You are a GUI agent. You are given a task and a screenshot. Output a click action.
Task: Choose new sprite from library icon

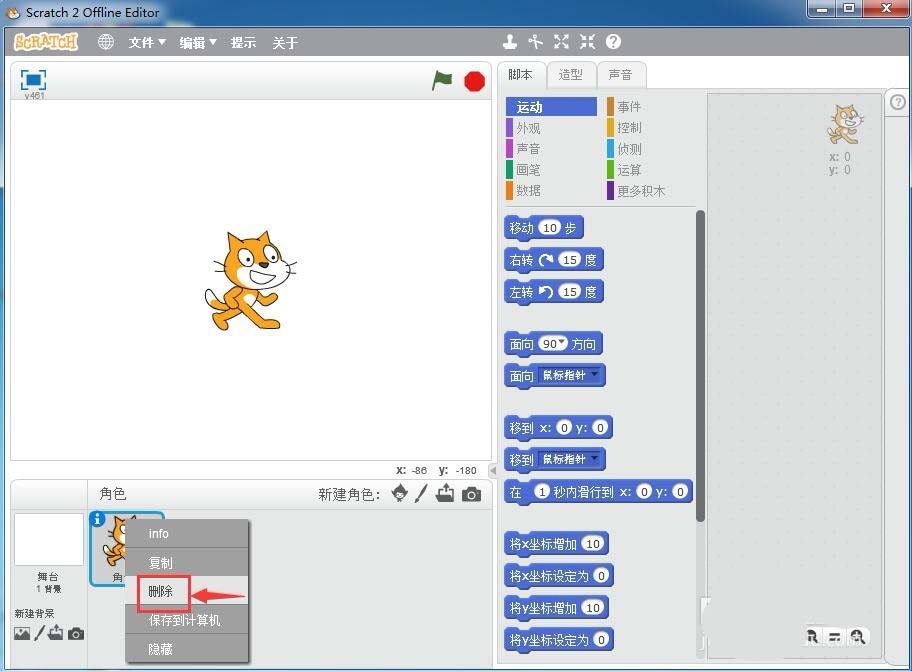pos(400,494)
